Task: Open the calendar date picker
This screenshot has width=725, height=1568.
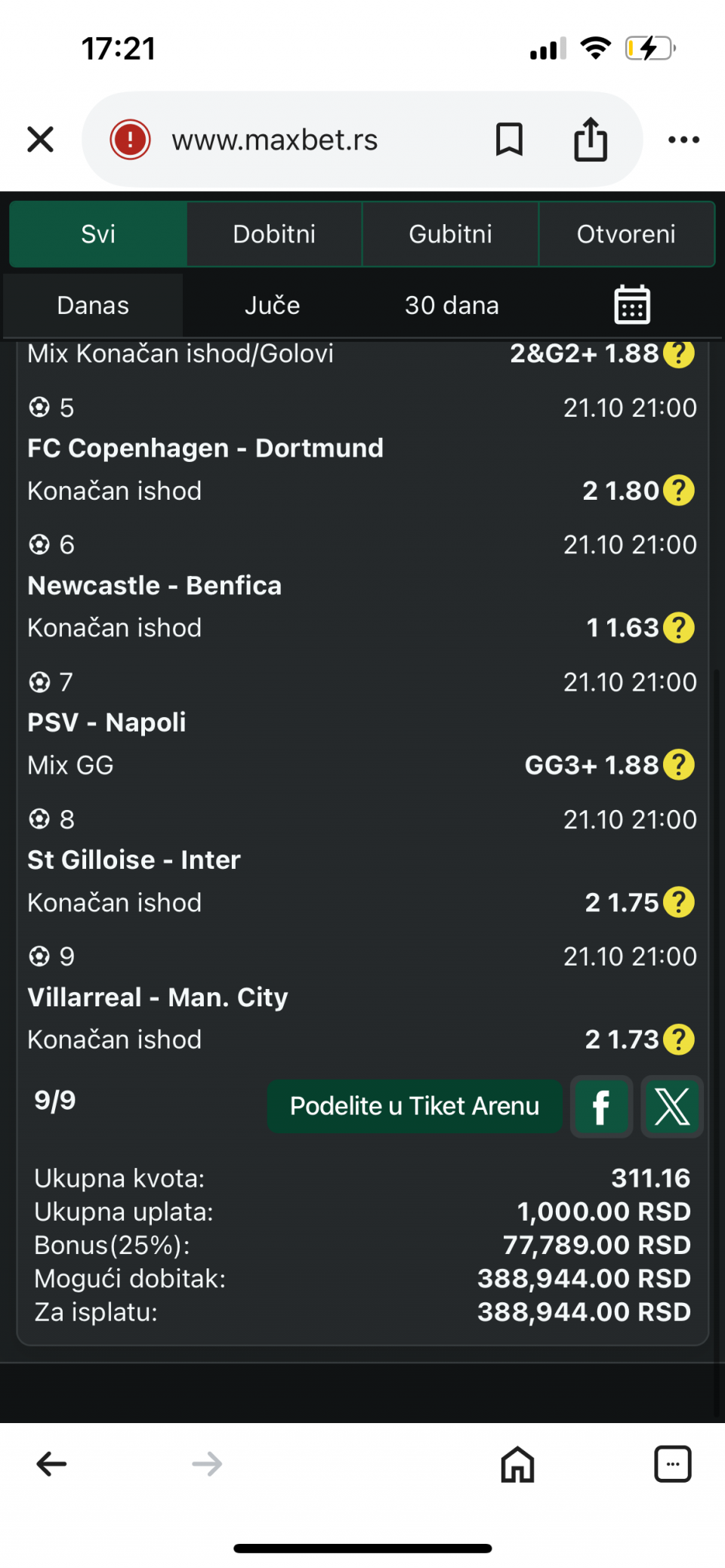Action: (x=632, y=305)
